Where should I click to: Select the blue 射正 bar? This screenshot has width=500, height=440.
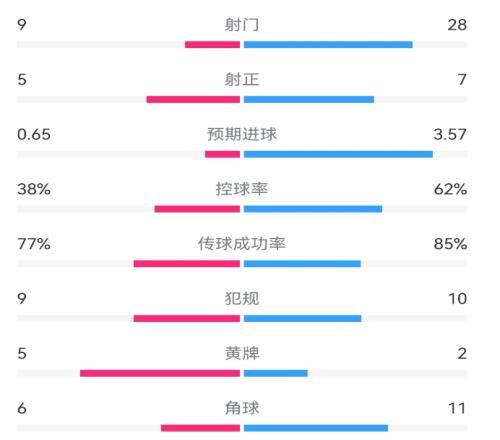point(309,99)
